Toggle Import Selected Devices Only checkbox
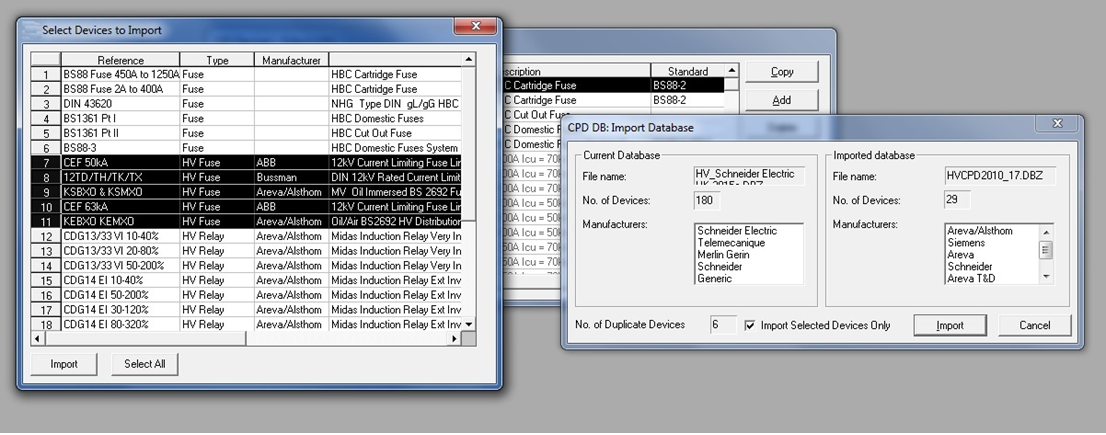The height and width of the screenshot is (435, 1106). pyautogui.click(x=750, y=325)
